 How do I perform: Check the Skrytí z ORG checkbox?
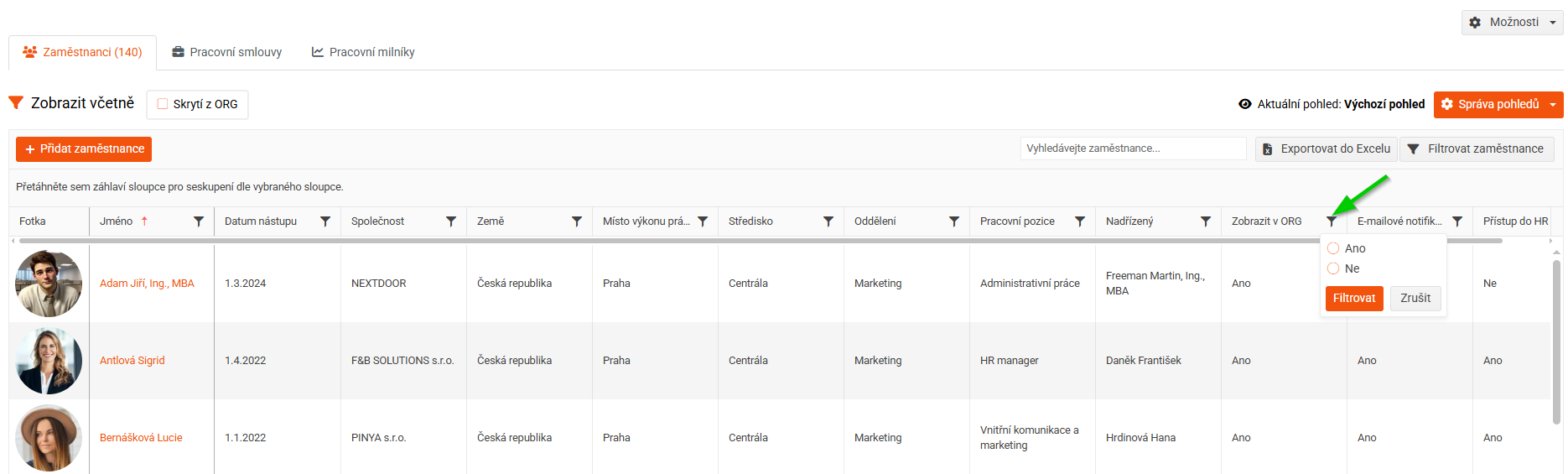(x=163, y=104)
